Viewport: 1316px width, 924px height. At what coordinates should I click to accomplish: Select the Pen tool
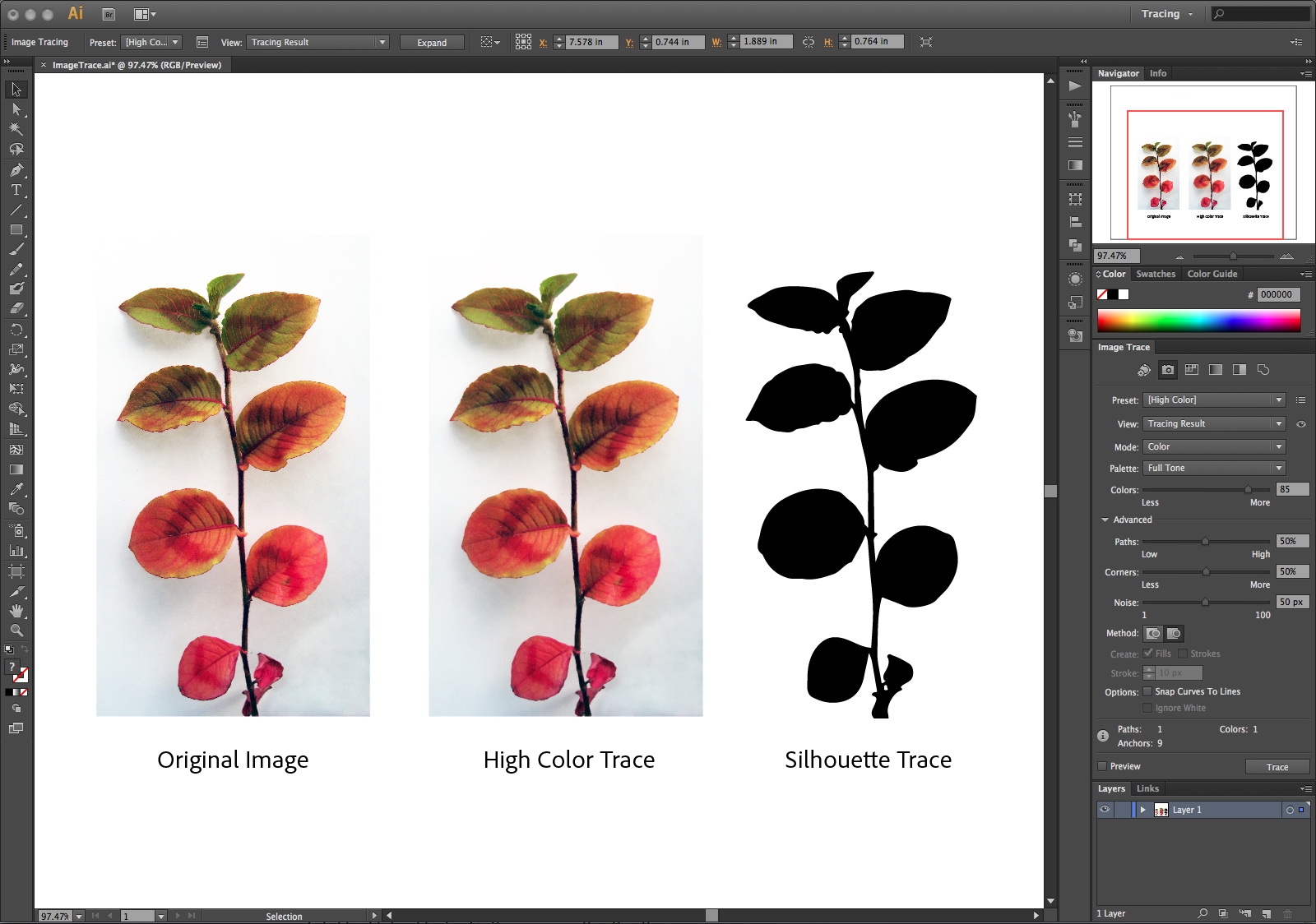pos(16,170)
